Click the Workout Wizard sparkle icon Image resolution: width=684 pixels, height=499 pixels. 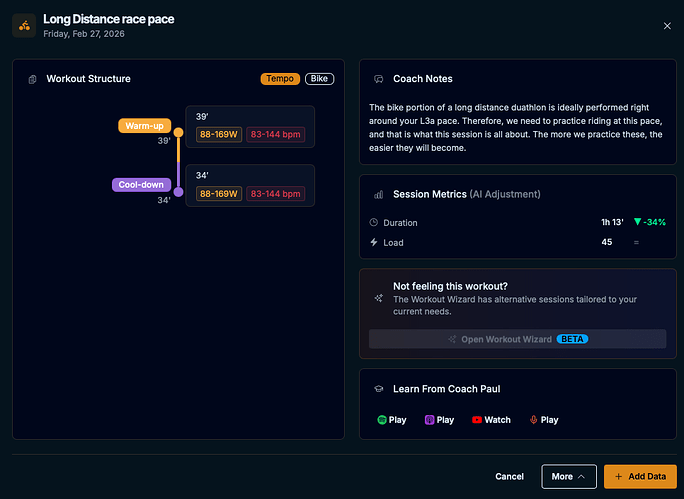(378, 298)
